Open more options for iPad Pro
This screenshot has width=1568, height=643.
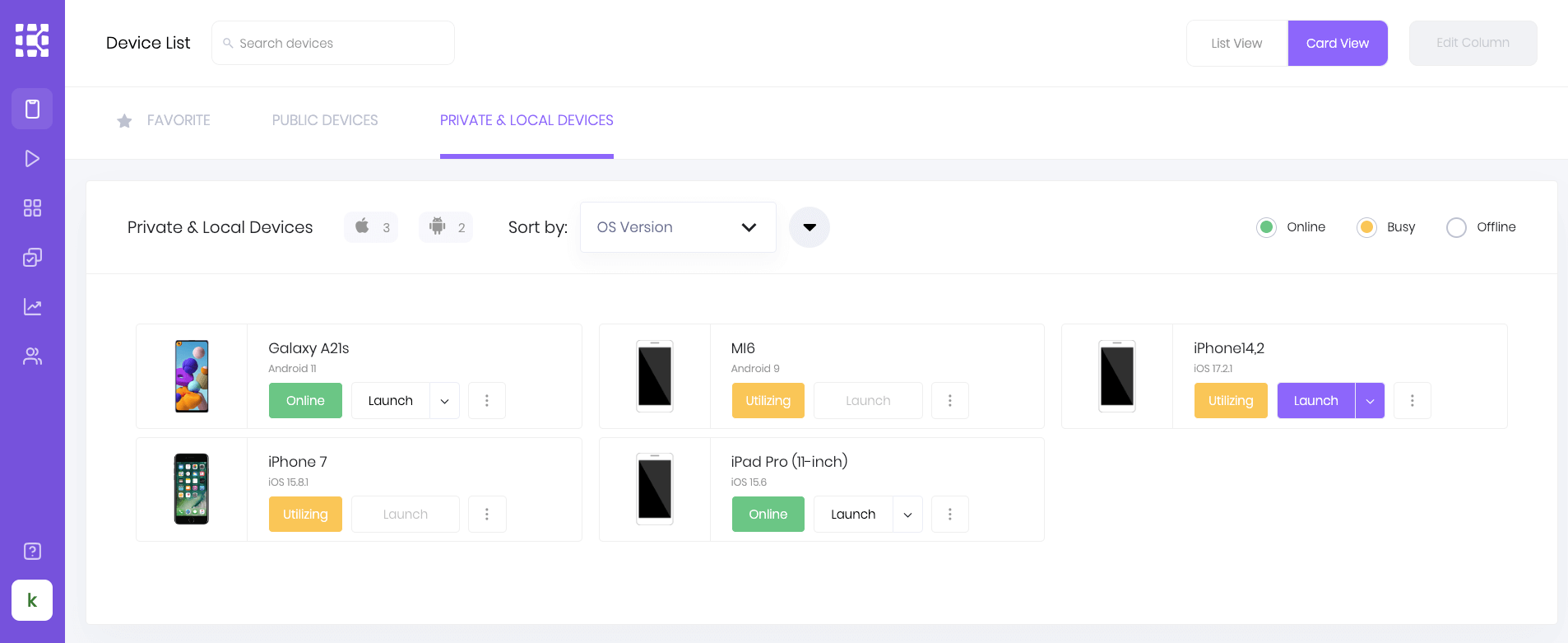click(950, 515)
